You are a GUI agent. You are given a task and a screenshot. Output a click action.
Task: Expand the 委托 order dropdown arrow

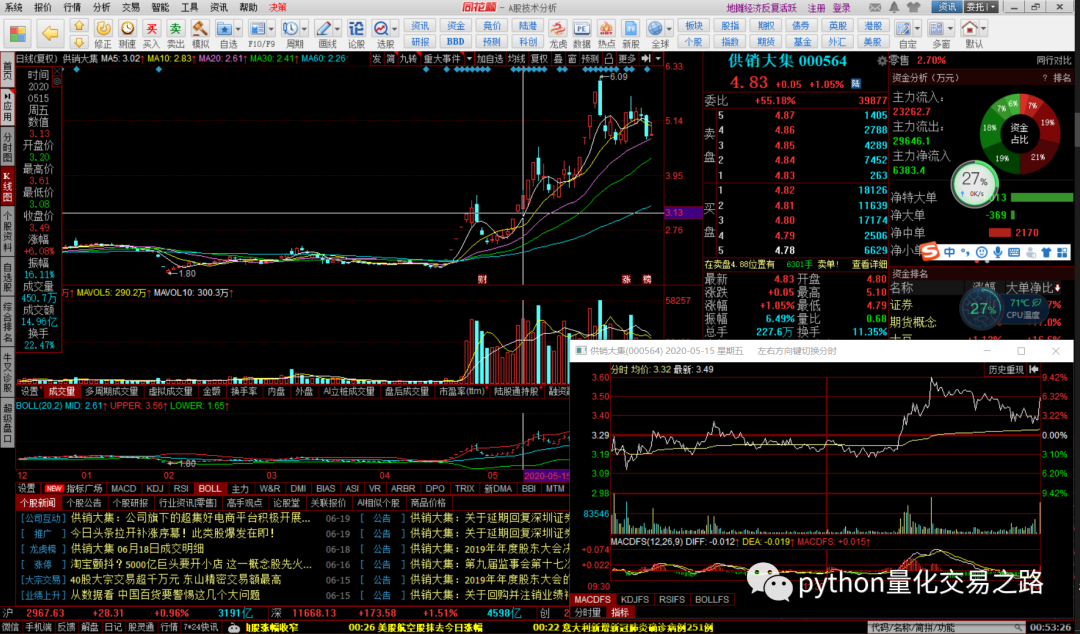click(x=993, y=7)
